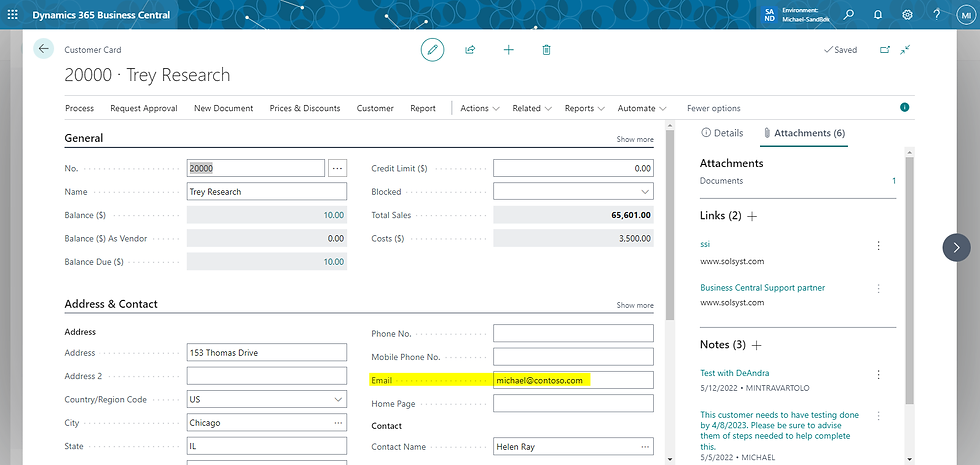
Task: Expand the Automate menu
Action: tap(642, 108)
